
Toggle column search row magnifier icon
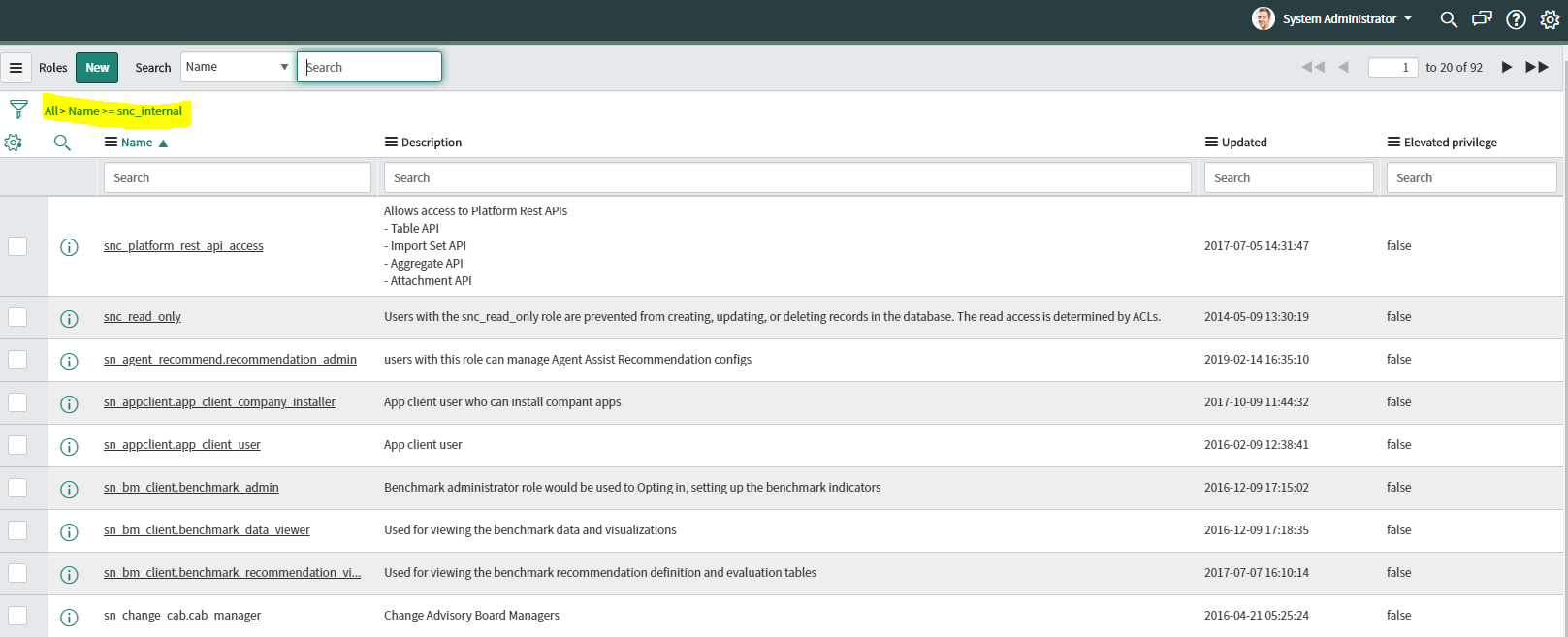tap(62, 143)
